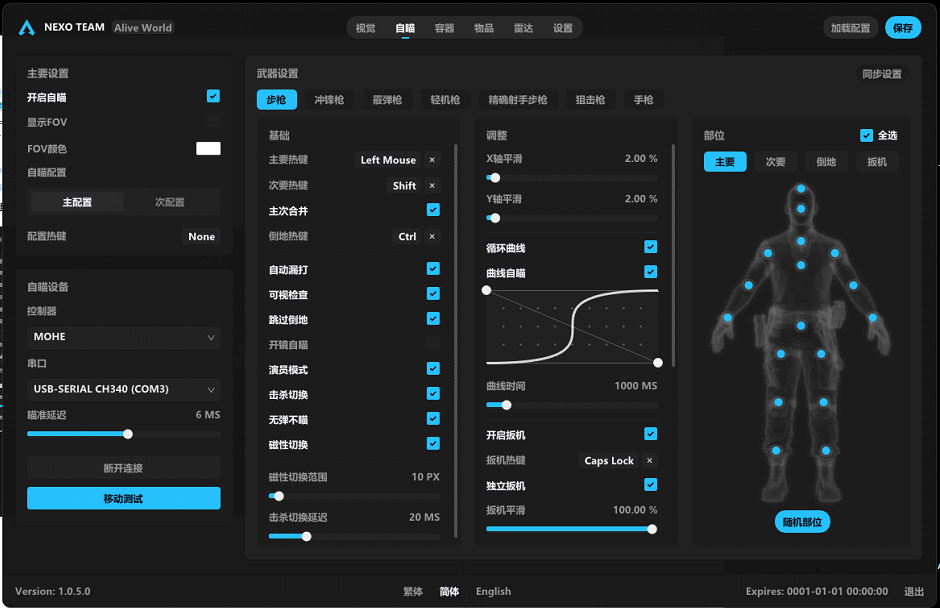Clear the Shift secondary hotkey with X
This screenshot has width=940, height=608.
click(432, 186)
